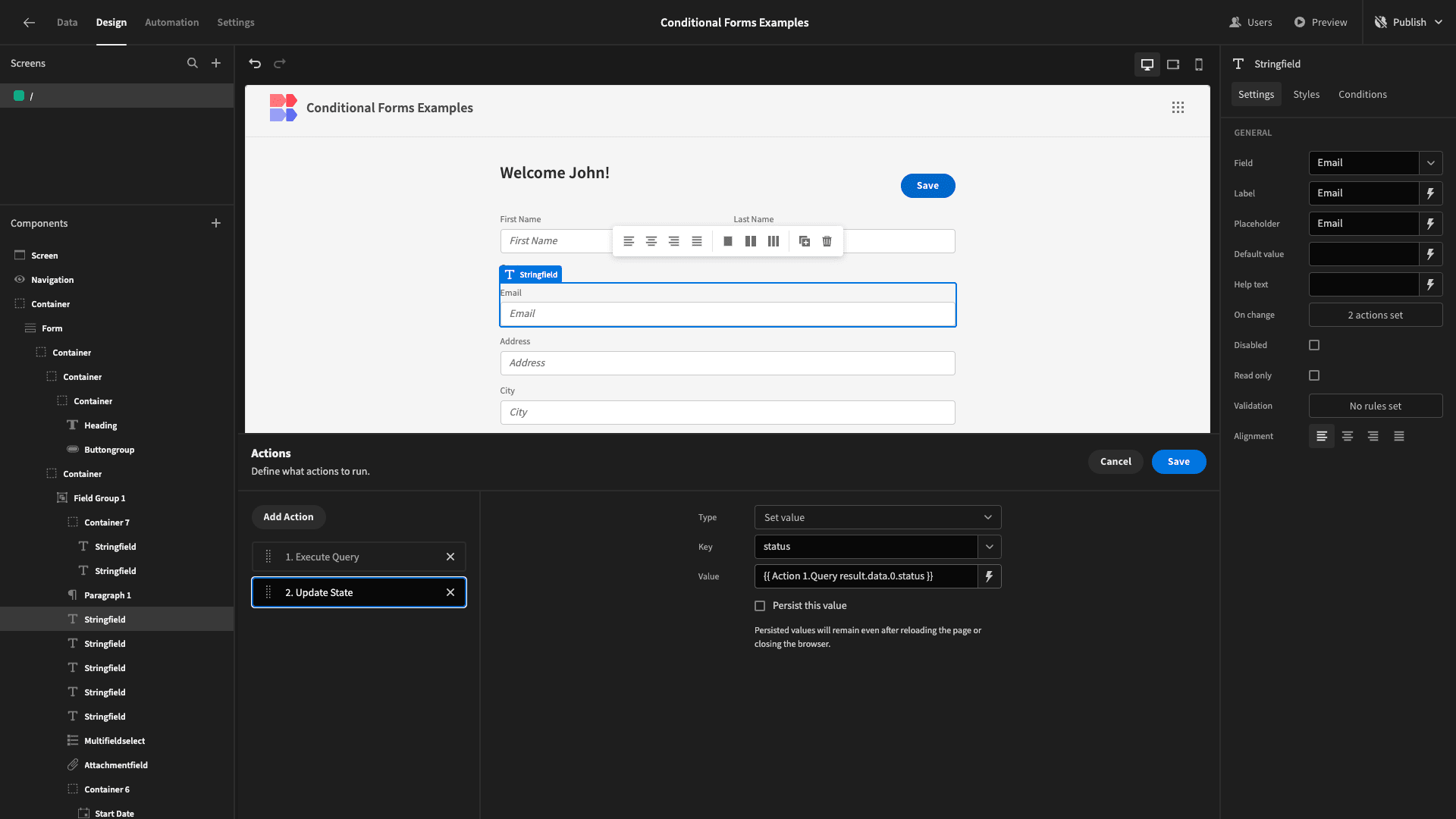Search screens with the magnifier icon
The height and width of the screenshot is (819, 1456).
tap(193, 64)
